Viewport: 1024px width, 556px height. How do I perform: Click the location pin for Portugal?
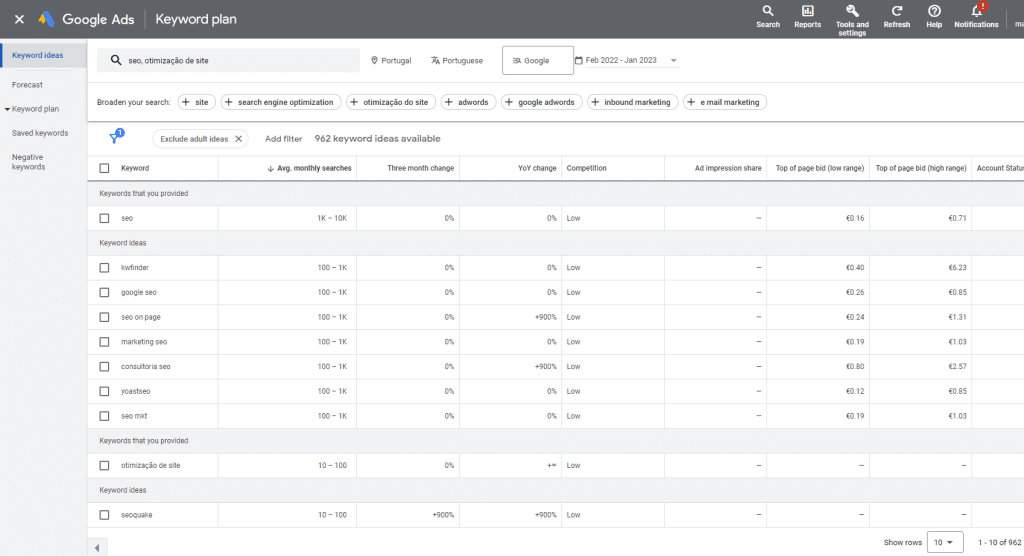coord(374,60)
